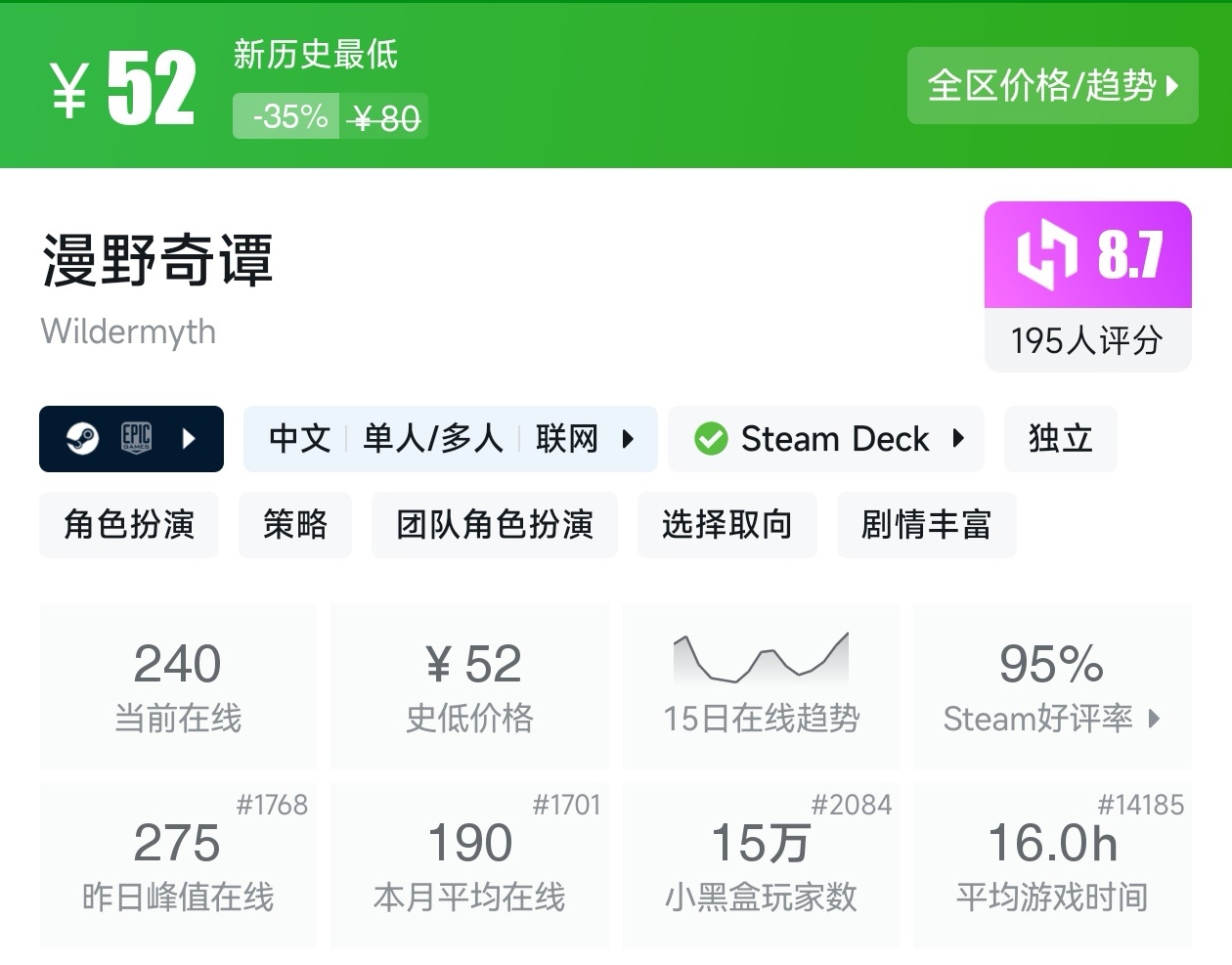Click the 275 昨日峰值在线 stat
Screen dimensions: 1232x965
pos(178,865)
